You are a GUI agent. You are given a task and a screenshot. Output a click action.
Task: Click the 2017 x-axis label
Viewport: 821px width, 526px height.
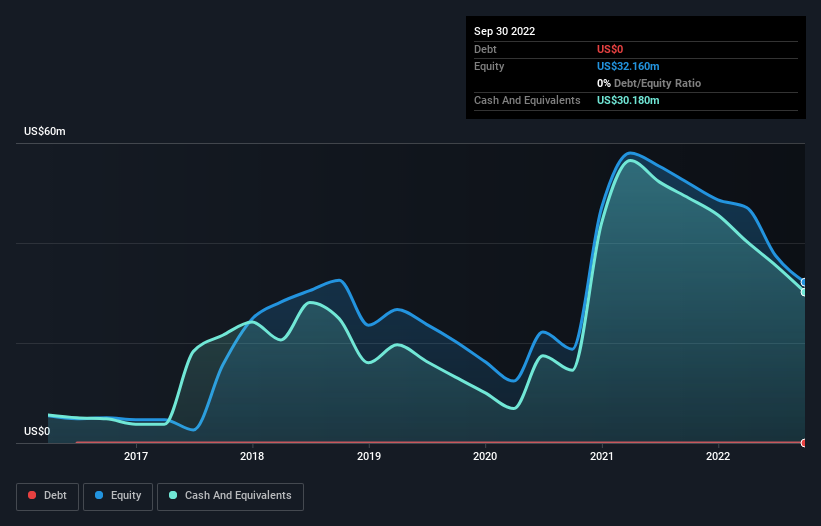click(136, 456)
